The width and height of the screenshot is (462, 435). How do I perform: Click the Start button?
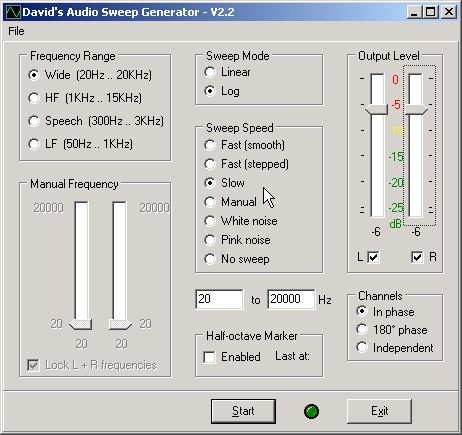(243, 411)
